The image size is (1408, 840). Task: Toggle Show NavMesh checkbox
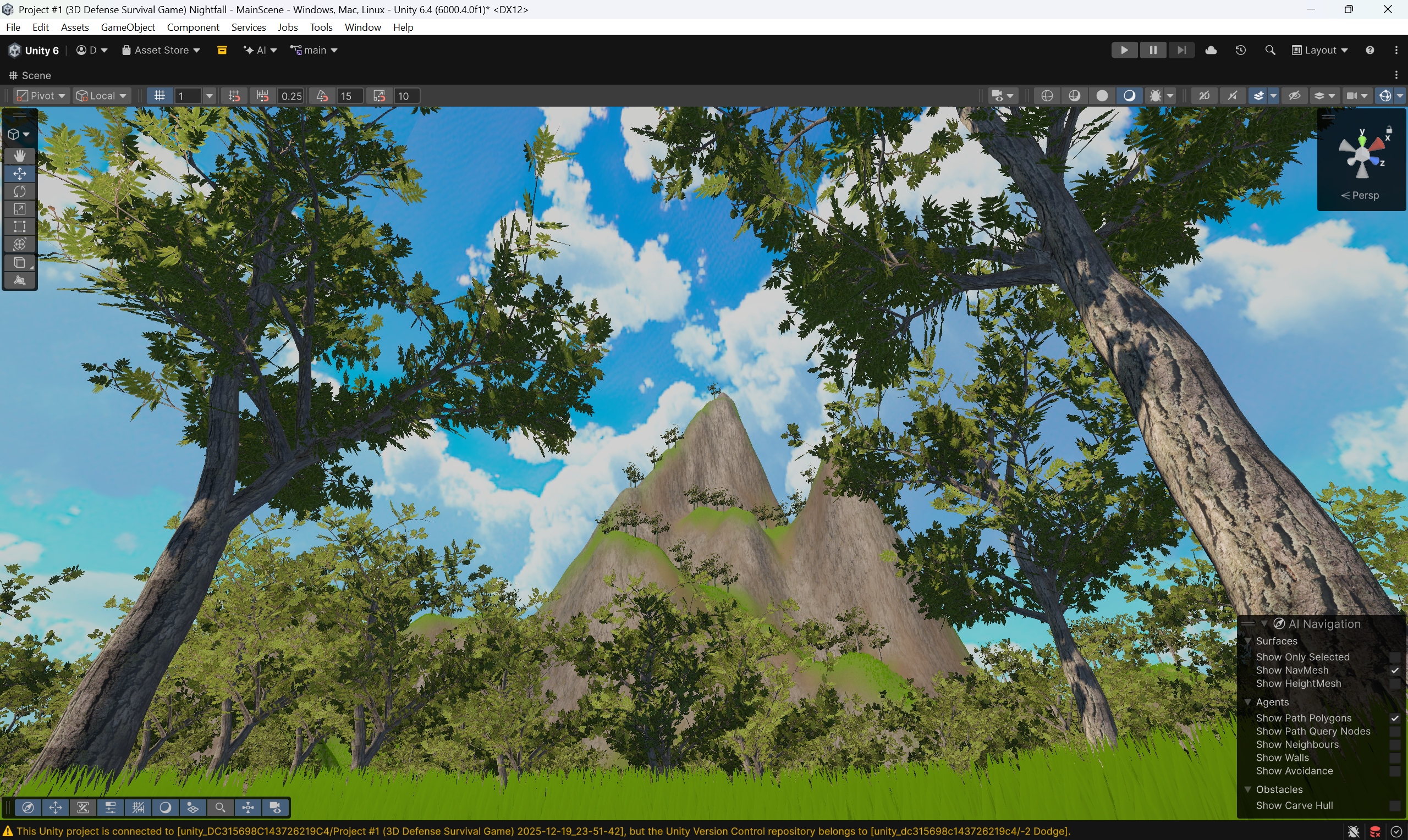click(x=1394, y=670)
